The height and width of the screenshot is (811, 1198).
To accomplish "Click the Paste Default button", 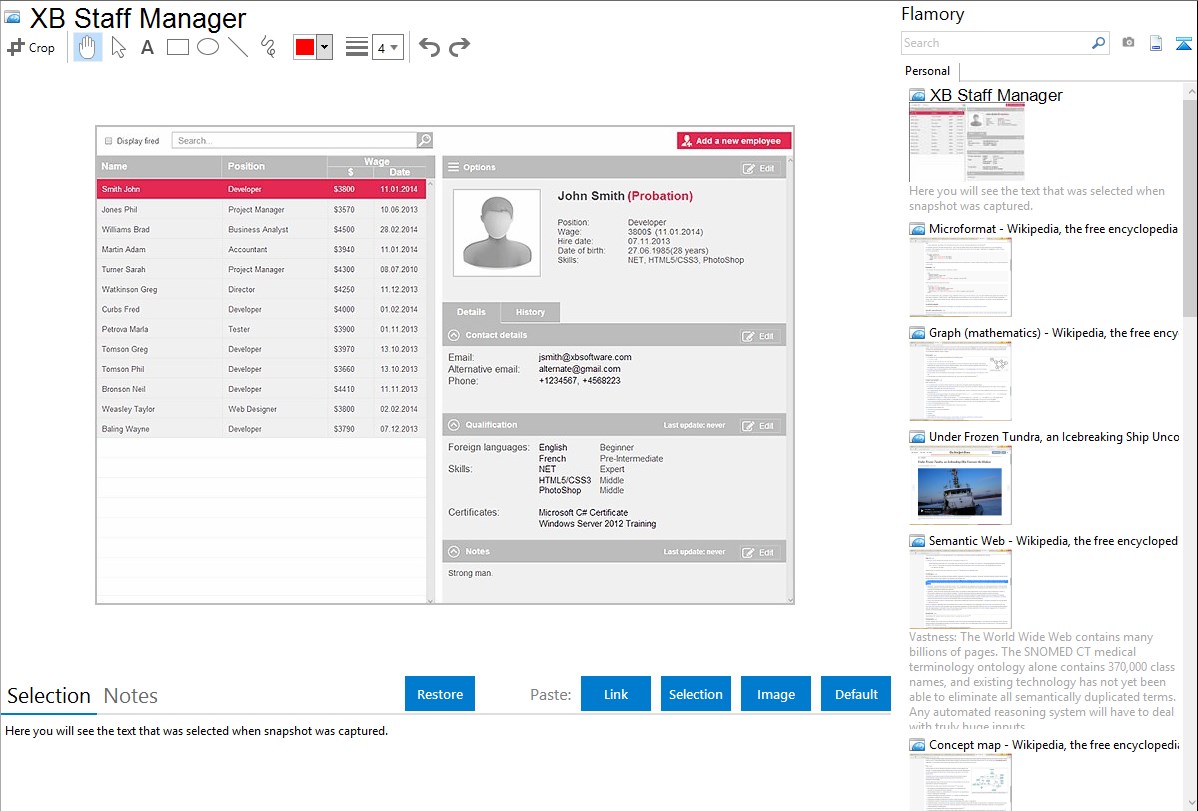I will (x=856, y=694).
